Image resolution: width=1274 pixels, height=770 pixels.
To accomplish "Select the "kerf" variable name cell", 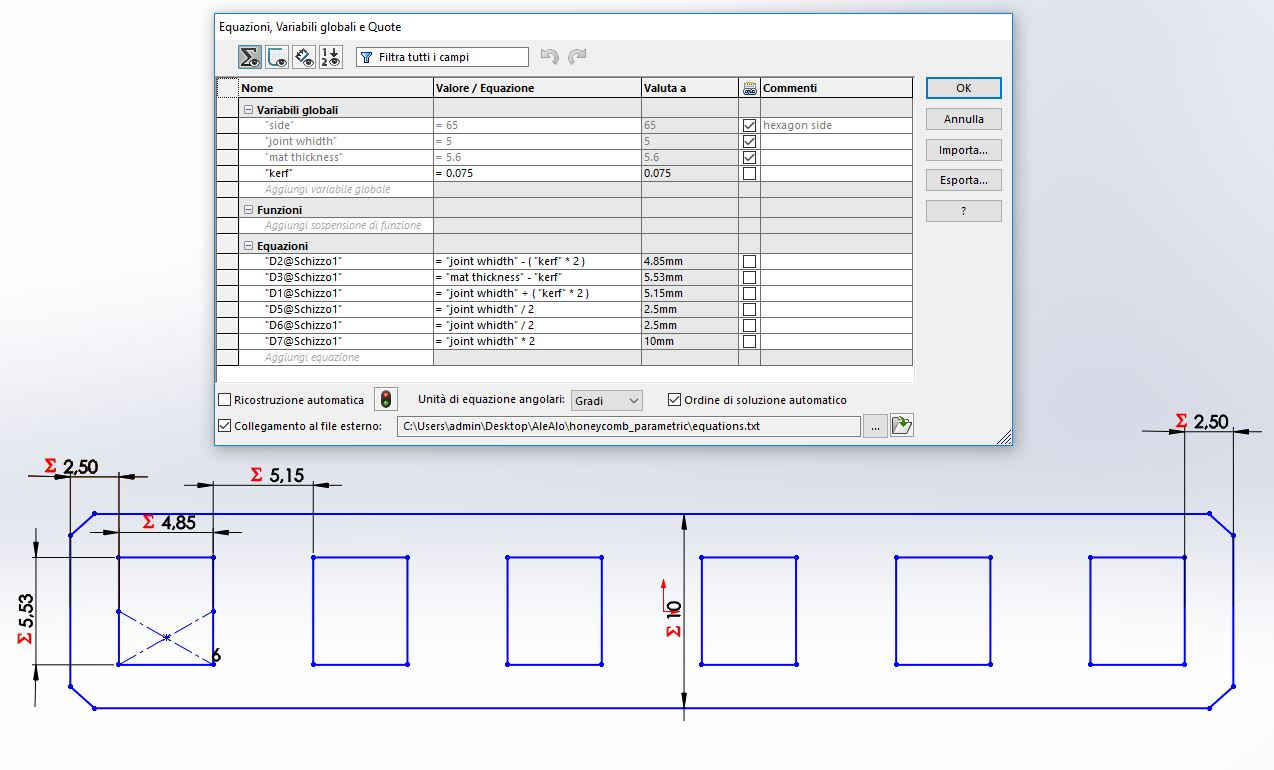I will [336, 174].
